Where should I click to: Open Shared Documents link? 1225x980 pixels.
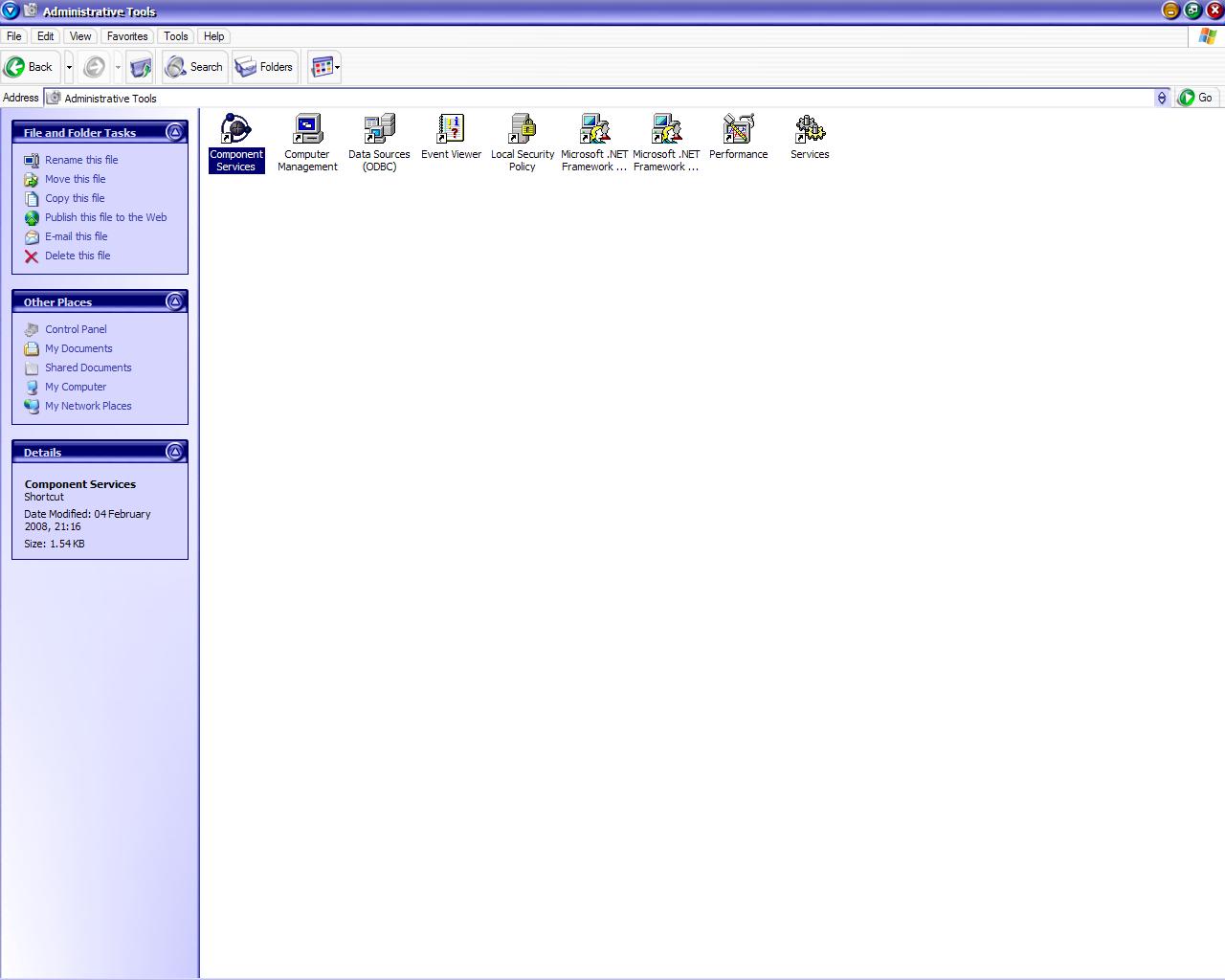(88, 367)
